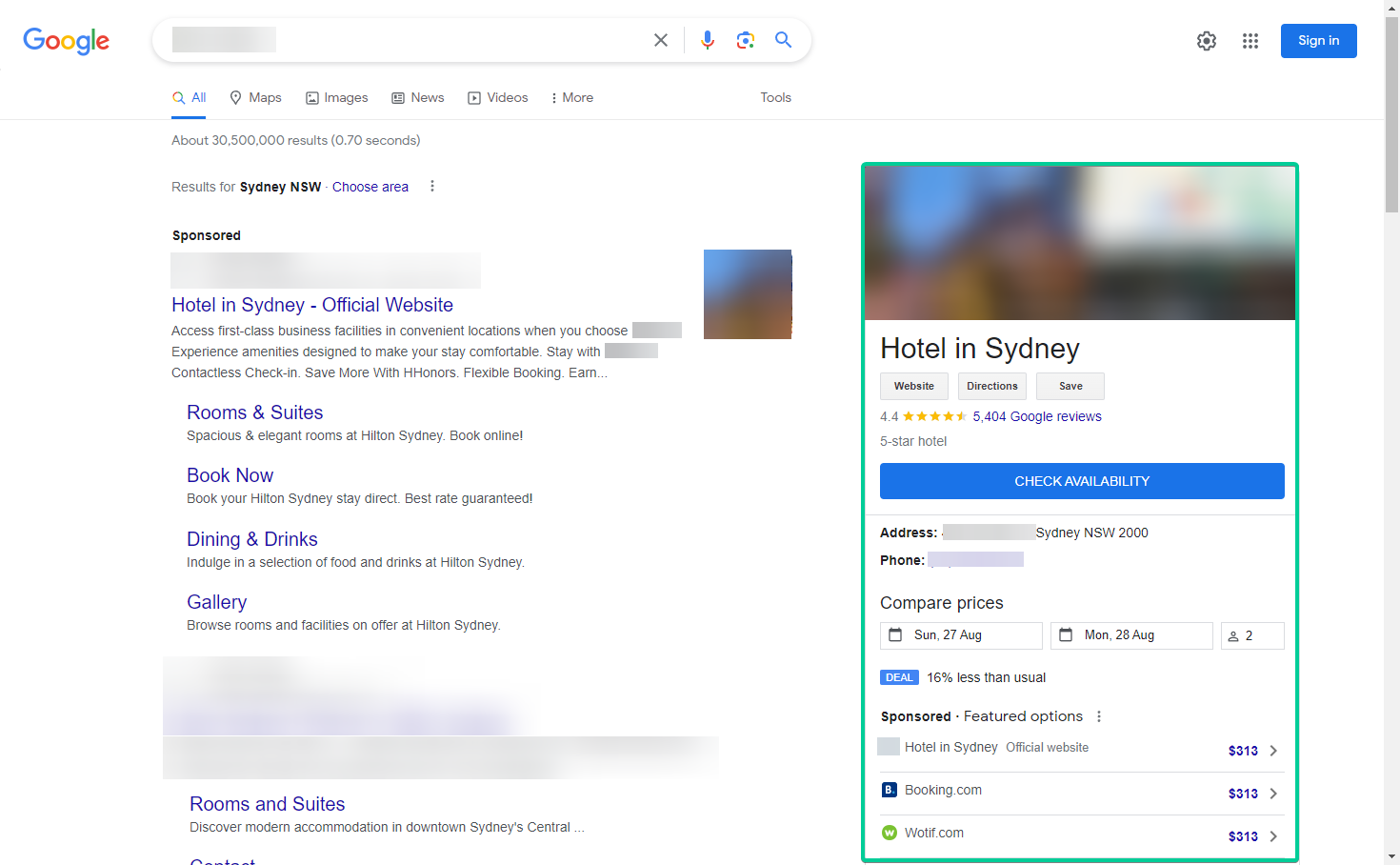
Task: Open the More search options dropdown
Action: click(571, 98)
